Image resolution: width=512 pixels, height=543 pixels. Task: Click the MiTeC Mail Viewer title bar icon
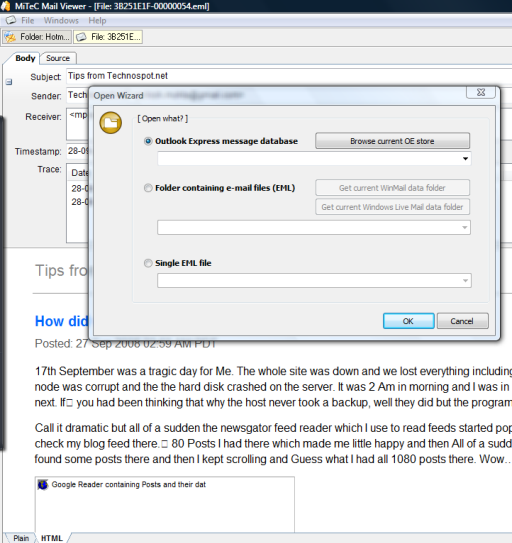pos(6,6)
